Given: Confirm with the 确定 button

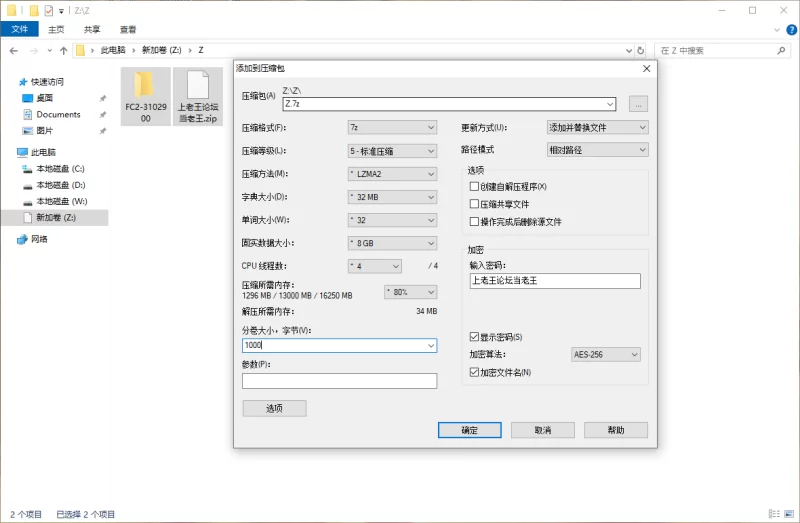Looking at the screenshot, I should (469, 430).
